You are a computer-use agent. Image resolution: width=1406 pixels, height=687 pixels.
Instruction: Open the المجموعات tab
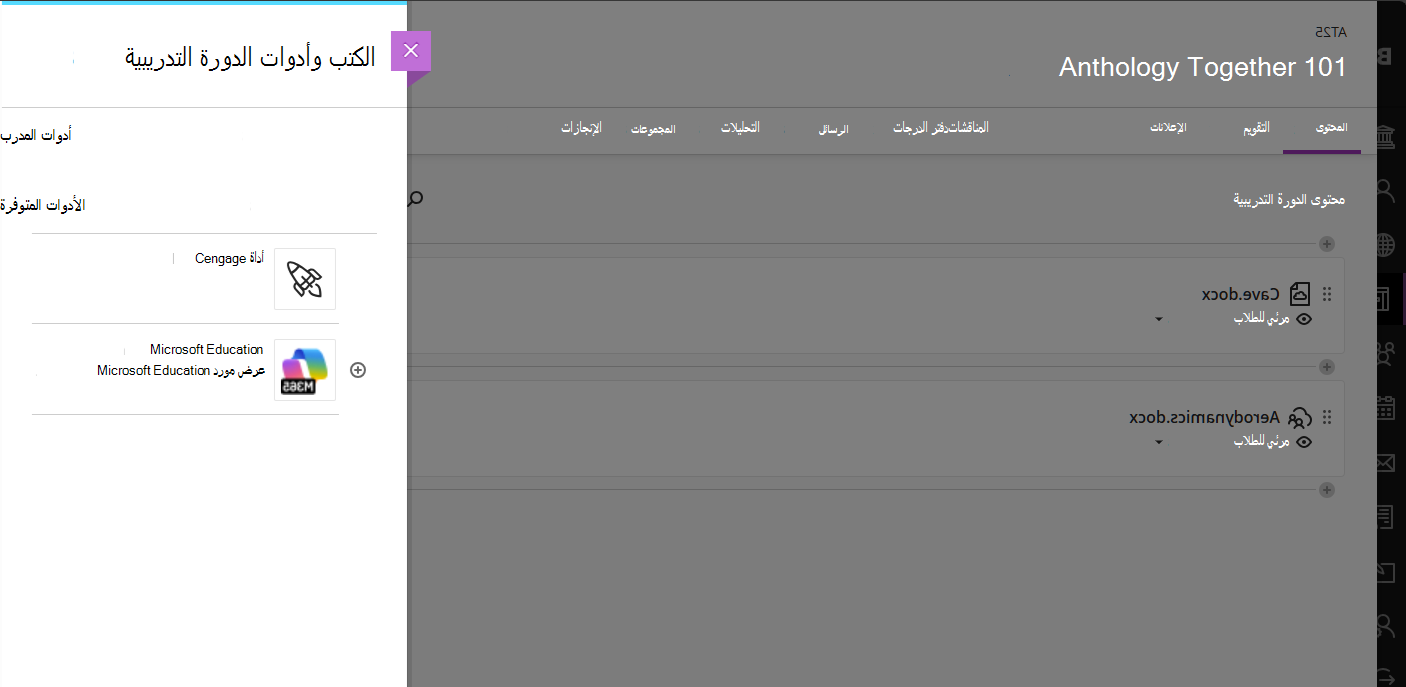tap(653, 130)
